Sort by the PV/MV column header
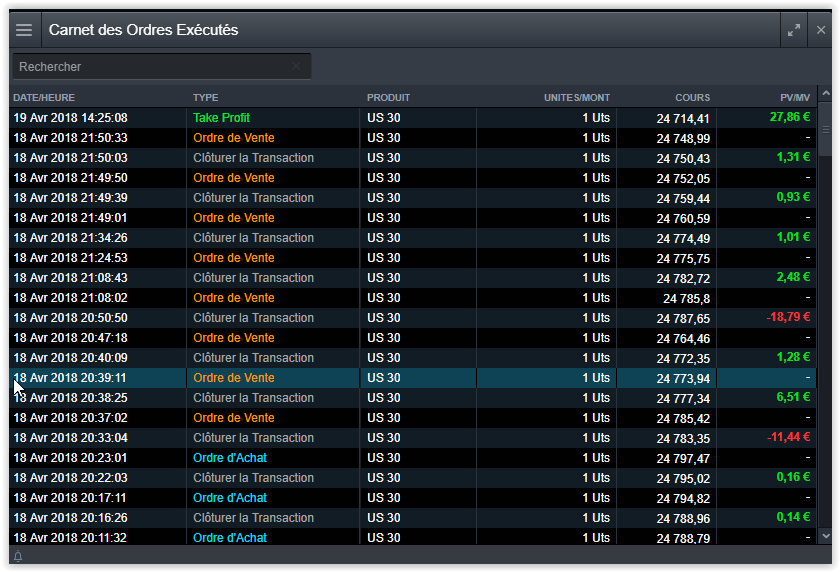Image resolution: width=840 pixels, height=572 pixels. 794,98
